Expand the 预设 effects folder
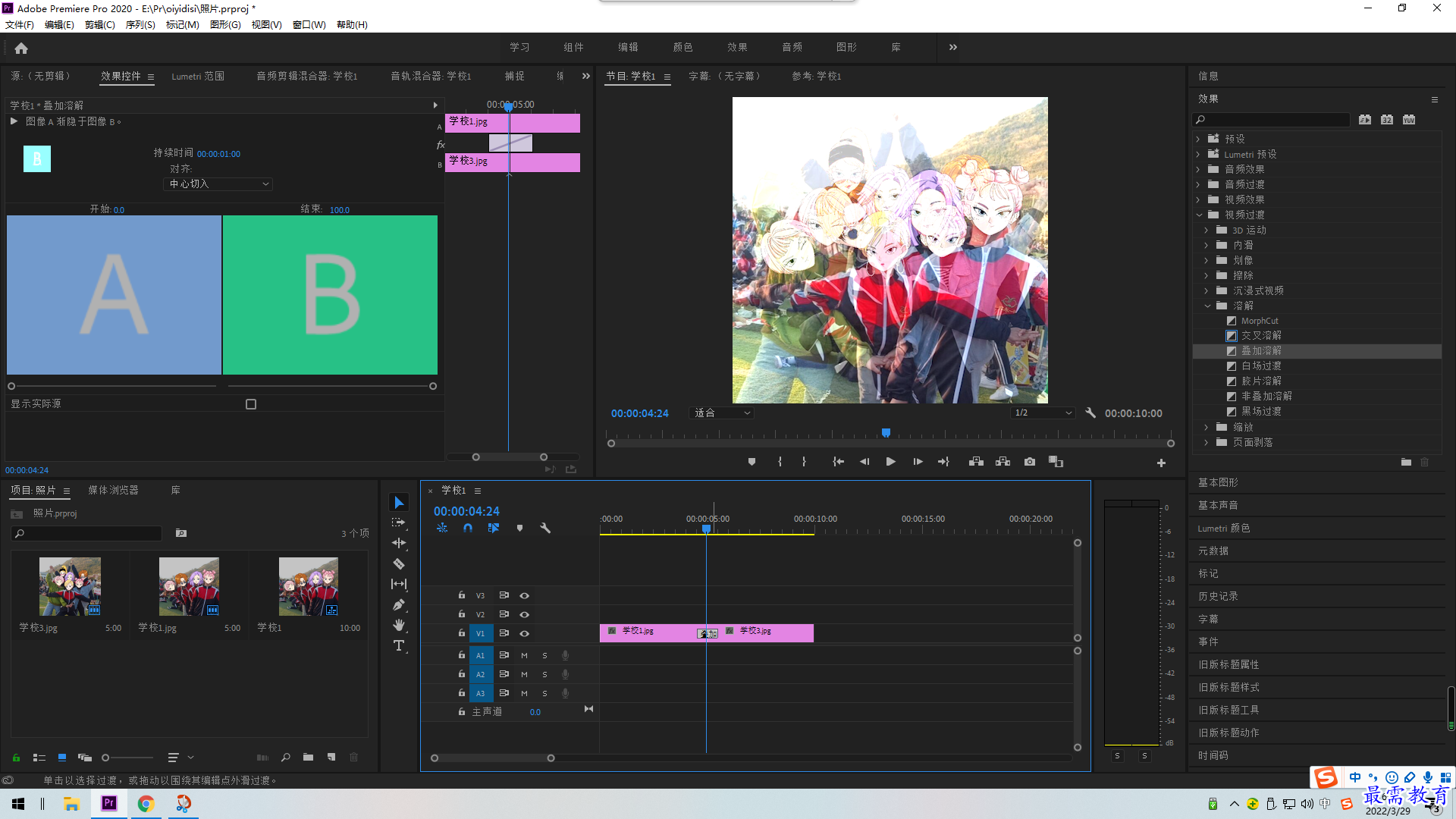1456x819 pixels. coord(1198,139)
